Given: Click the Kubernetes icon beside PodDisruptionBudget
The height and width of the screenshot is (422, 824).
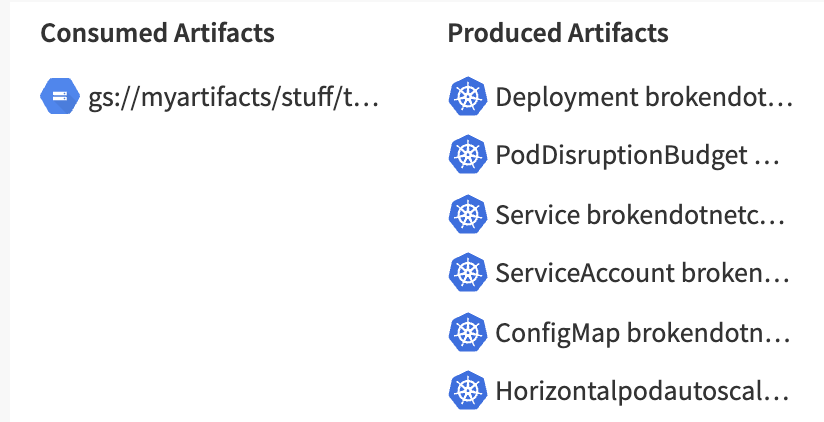Looking at the screenshot, I should pyautogui.click(x=468, y=155).
